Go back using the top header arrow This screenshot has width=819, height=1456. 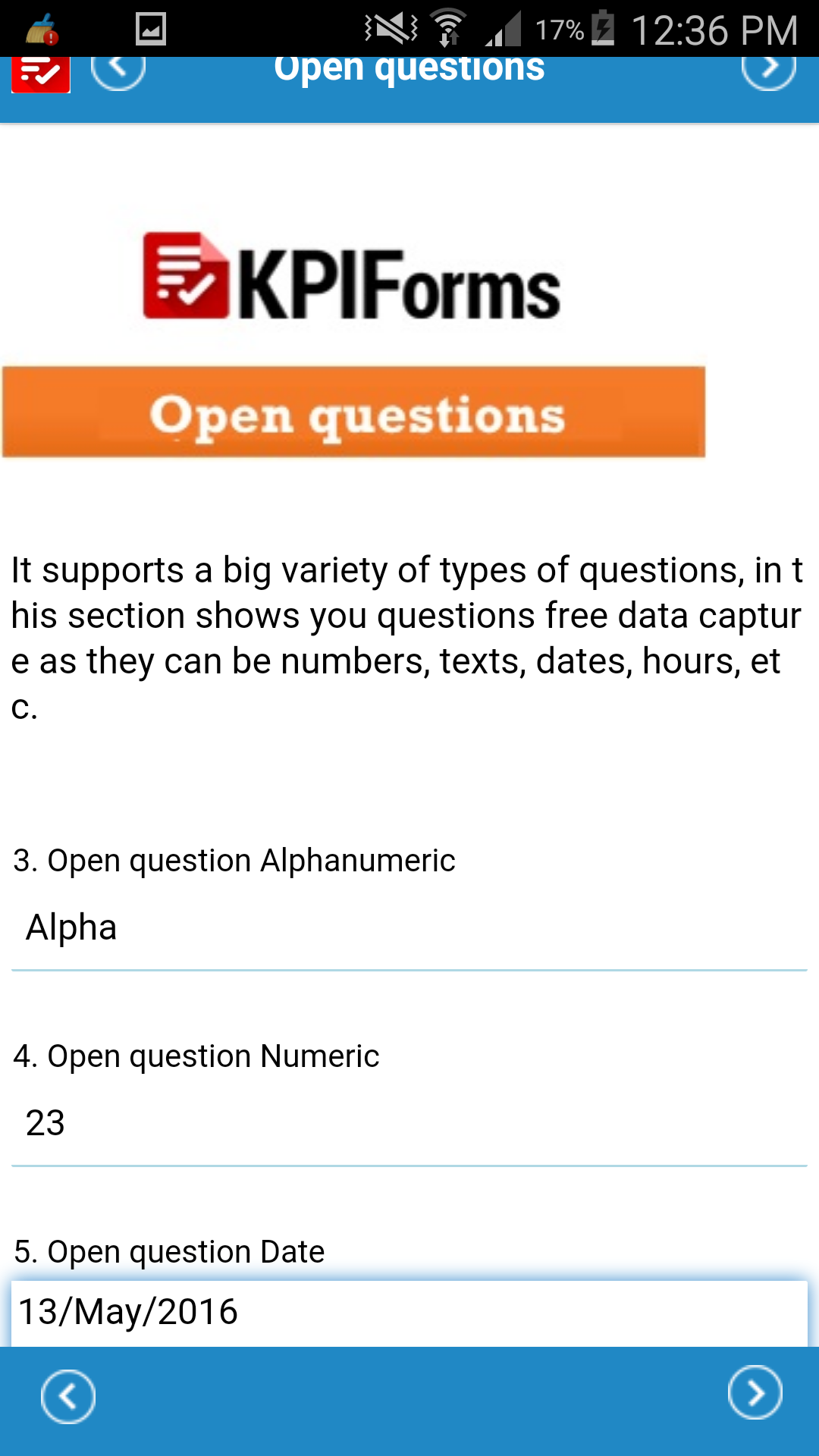click(118, 70)
